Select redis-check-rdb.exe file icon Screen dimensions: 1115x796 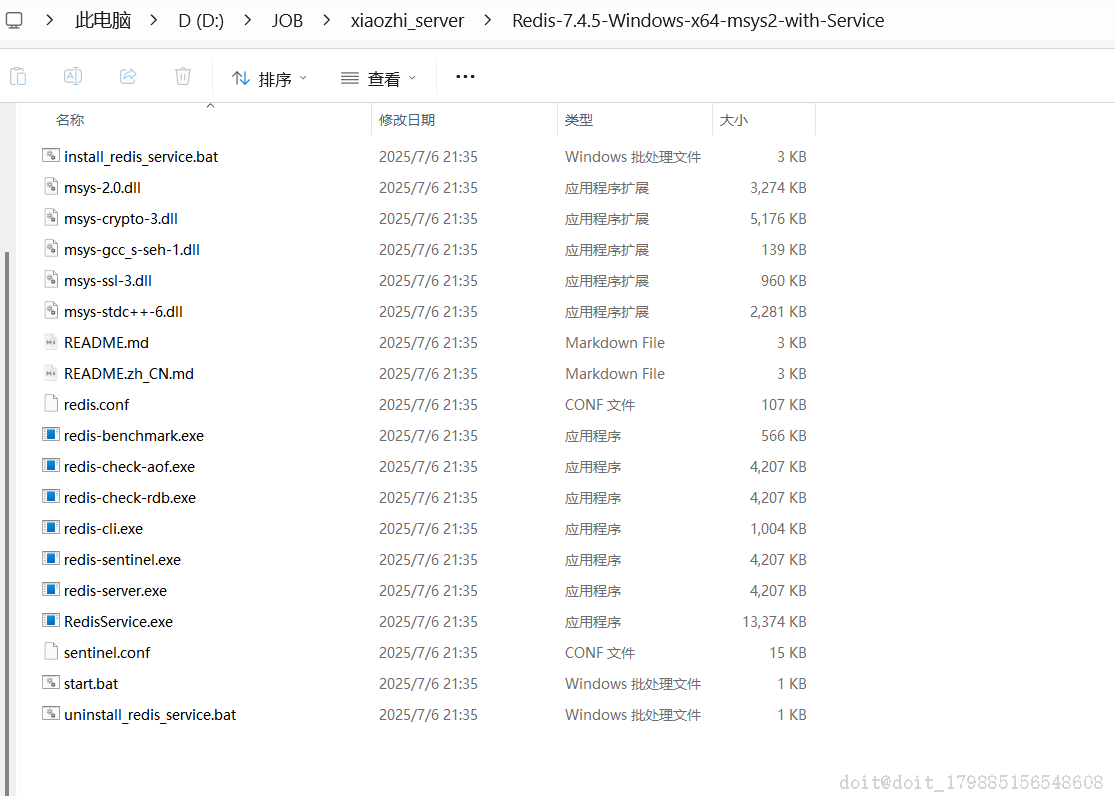tap(50, 496)
